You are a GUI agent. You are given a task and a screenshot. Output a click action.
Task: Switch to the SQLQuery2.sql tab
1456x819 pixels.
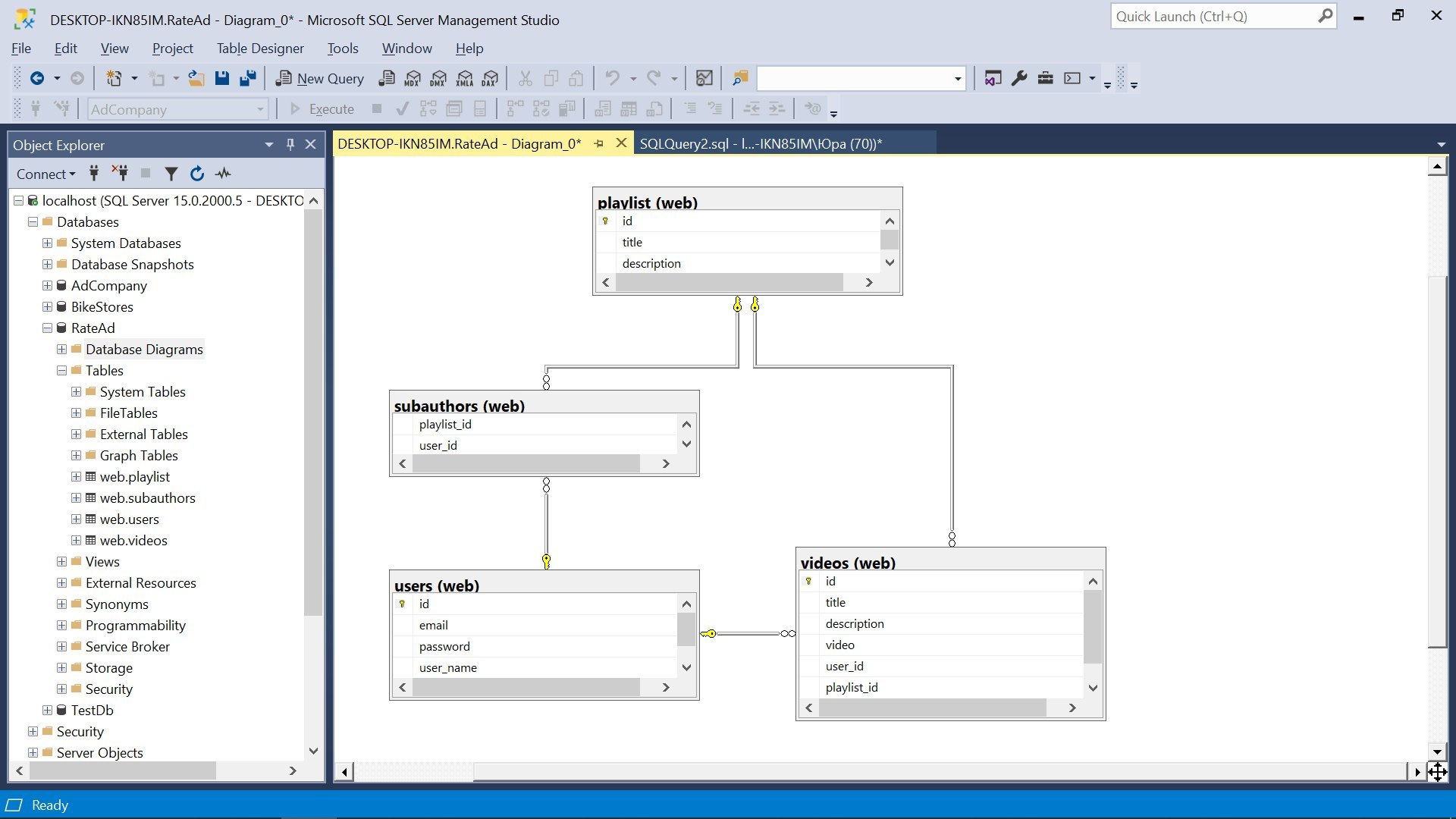pyautogui.click(x=761, y=143)
